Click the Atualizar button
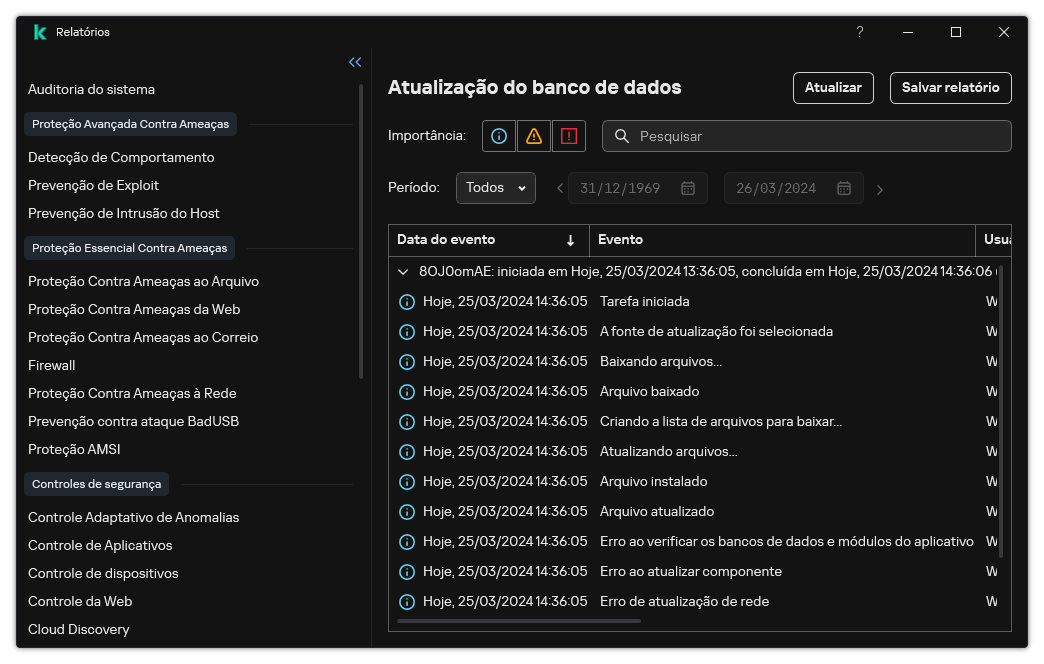The image size is (1044, 664). pos(833,88)
